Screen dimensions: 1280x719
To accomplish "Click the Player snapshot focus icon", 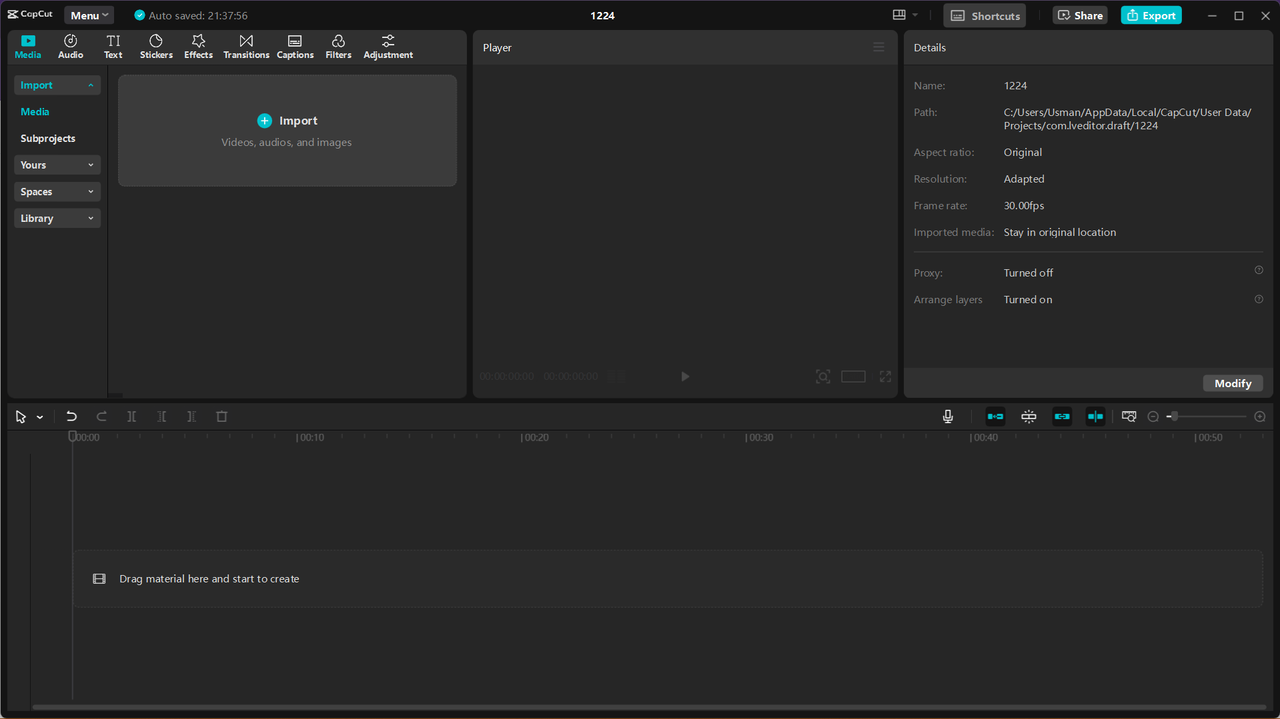I will tap(823, 377).
